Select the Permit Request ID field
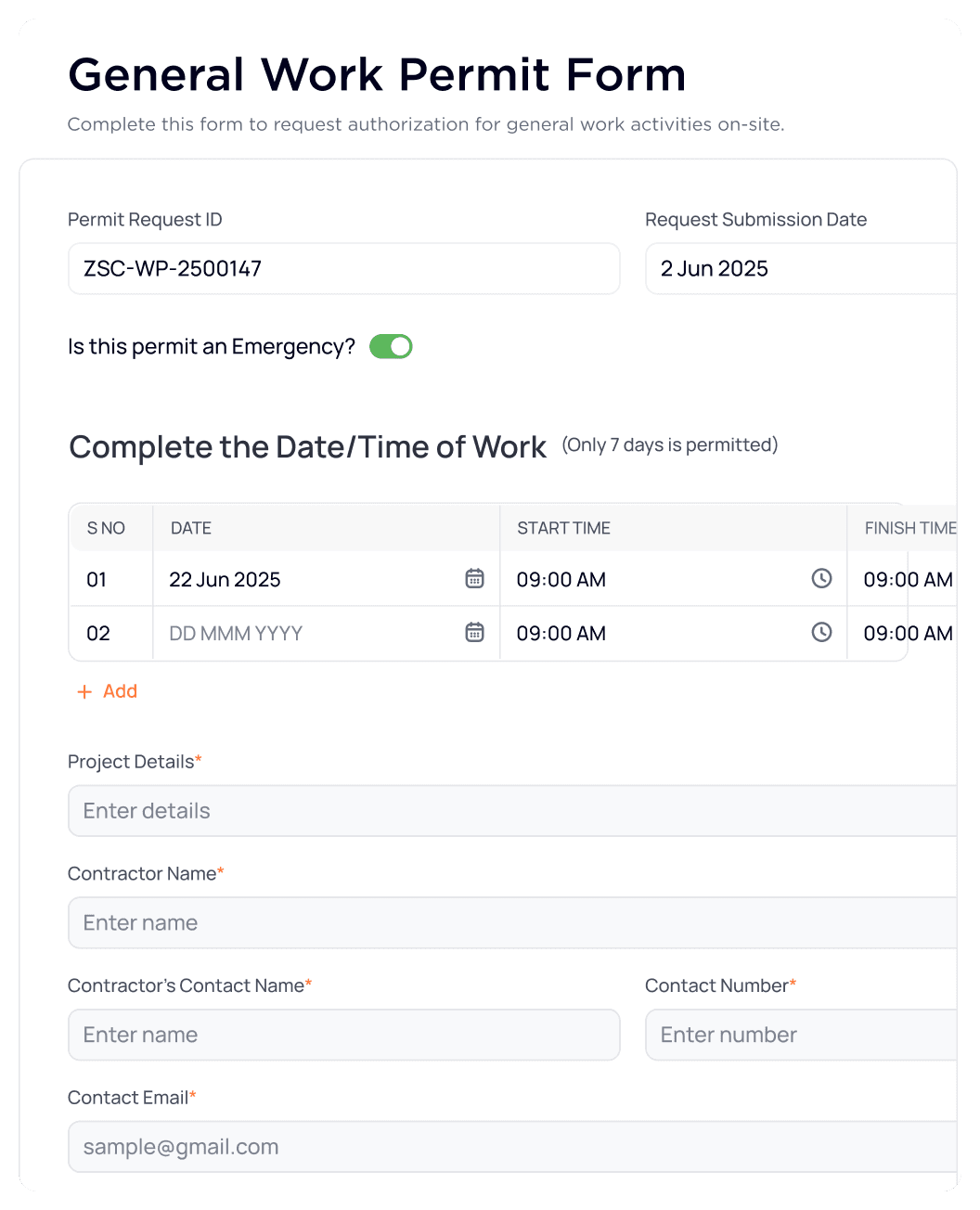 pos(343,268)
